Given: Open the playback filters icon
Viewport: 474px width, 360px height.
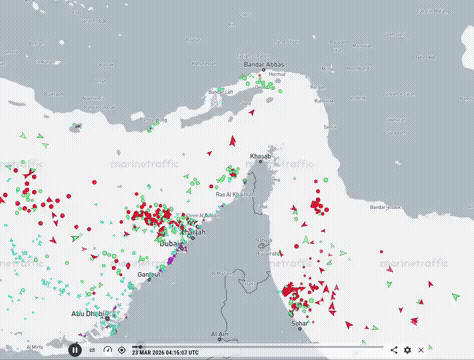Looking at the screenshot, I should coord(92,350).
